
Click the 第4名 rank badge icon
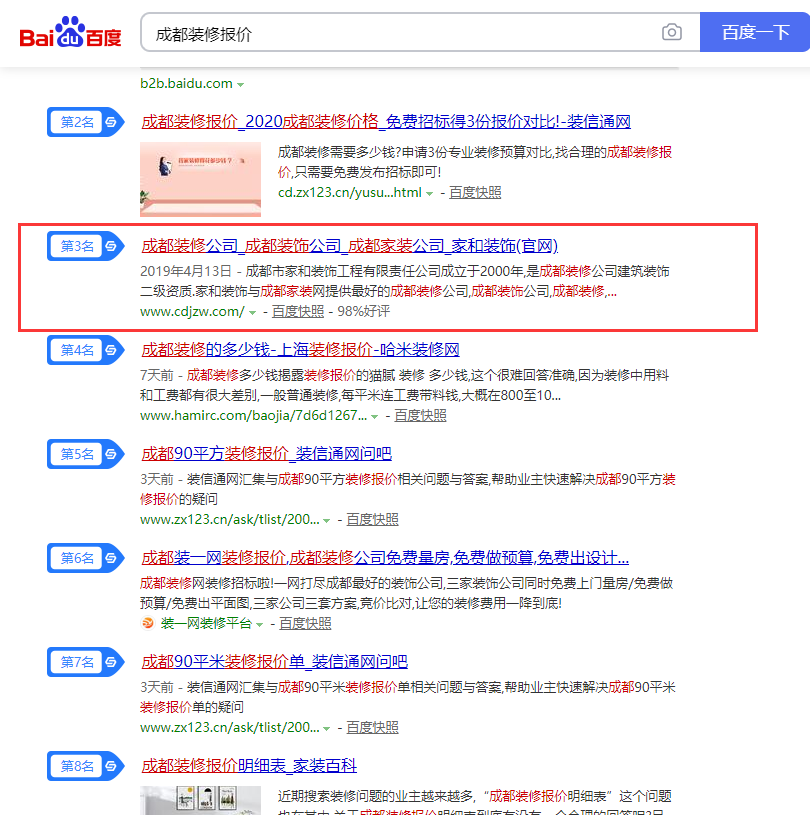(85, 350)
